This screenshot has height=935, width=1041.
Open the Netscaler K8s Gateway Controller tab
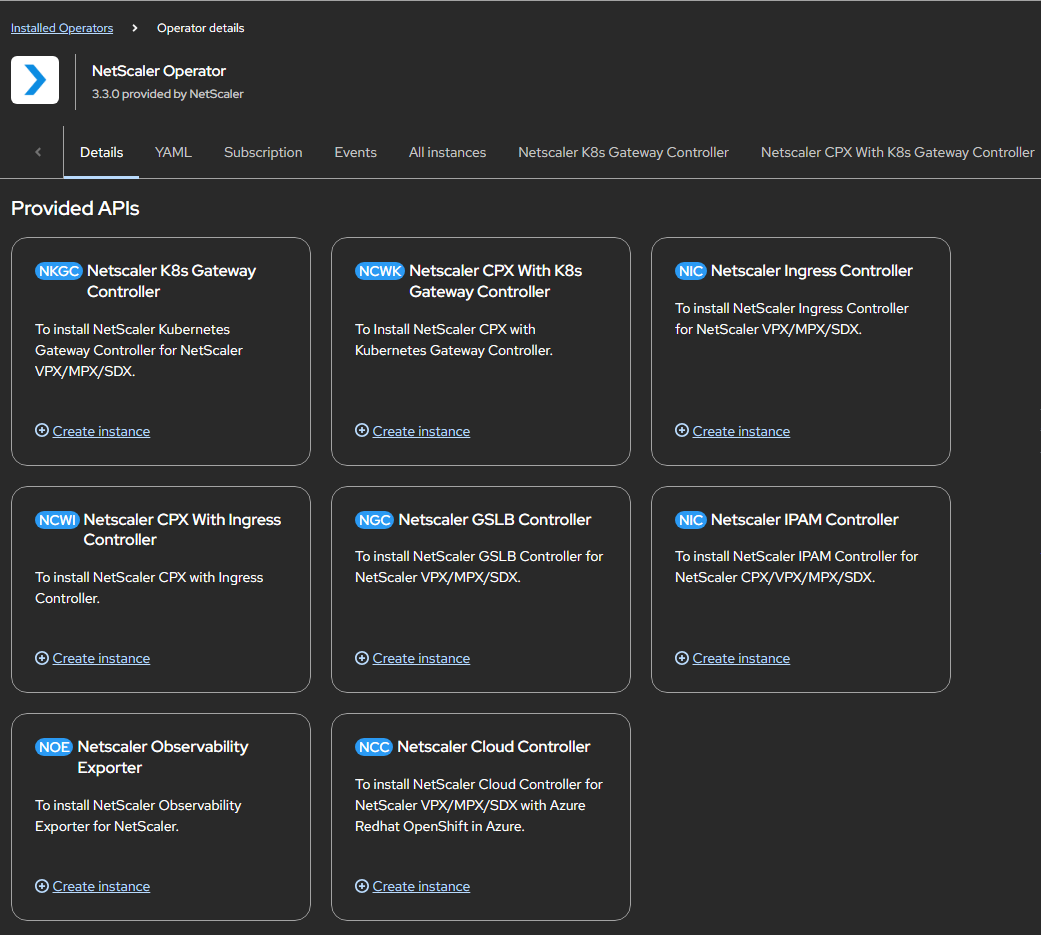coord(623,153)
